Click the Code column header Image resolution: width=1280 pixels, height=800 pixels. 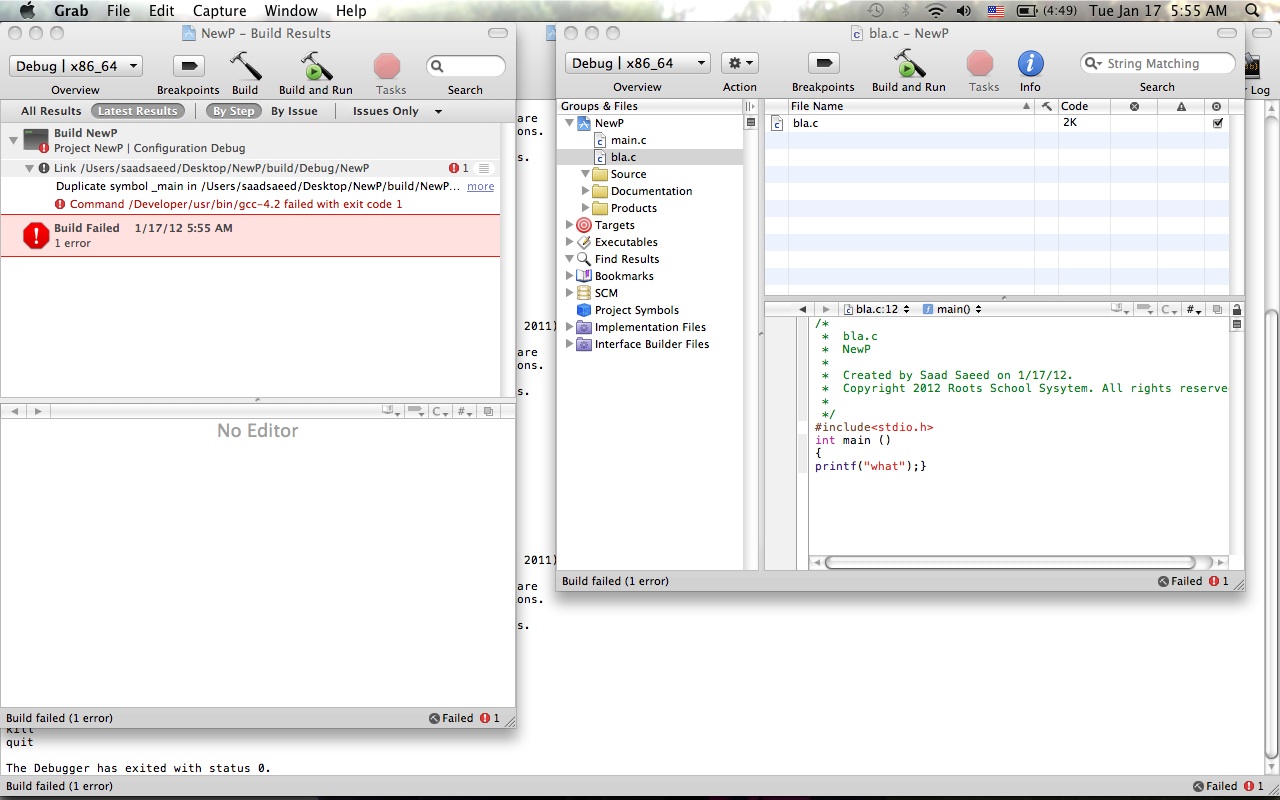click(x=1085, y=106)
